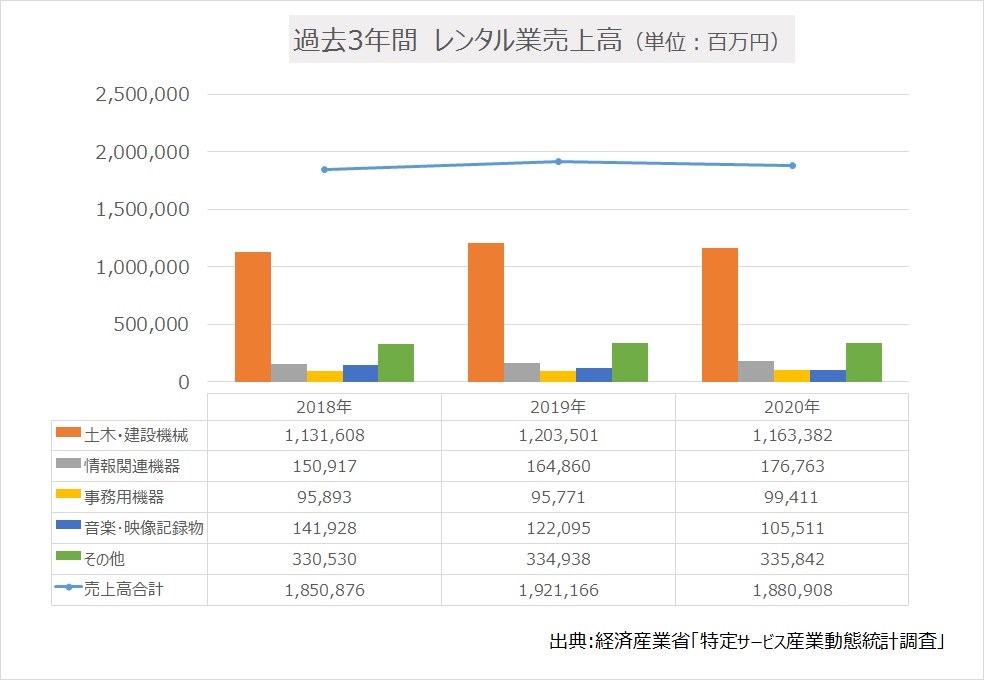Click the cell showing 1,203,501
984x680 pixels.
pos(558,435)
